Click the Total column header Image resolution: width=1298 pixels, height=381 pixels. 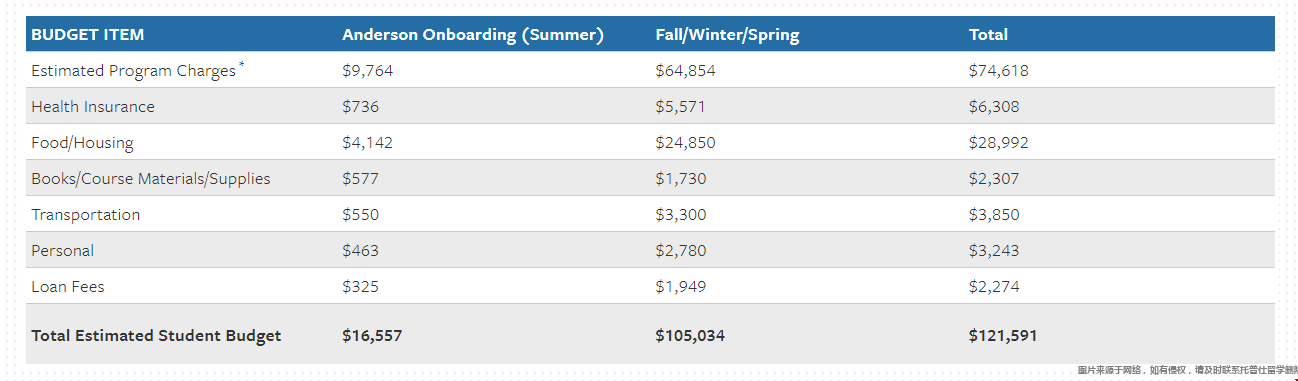988,34
